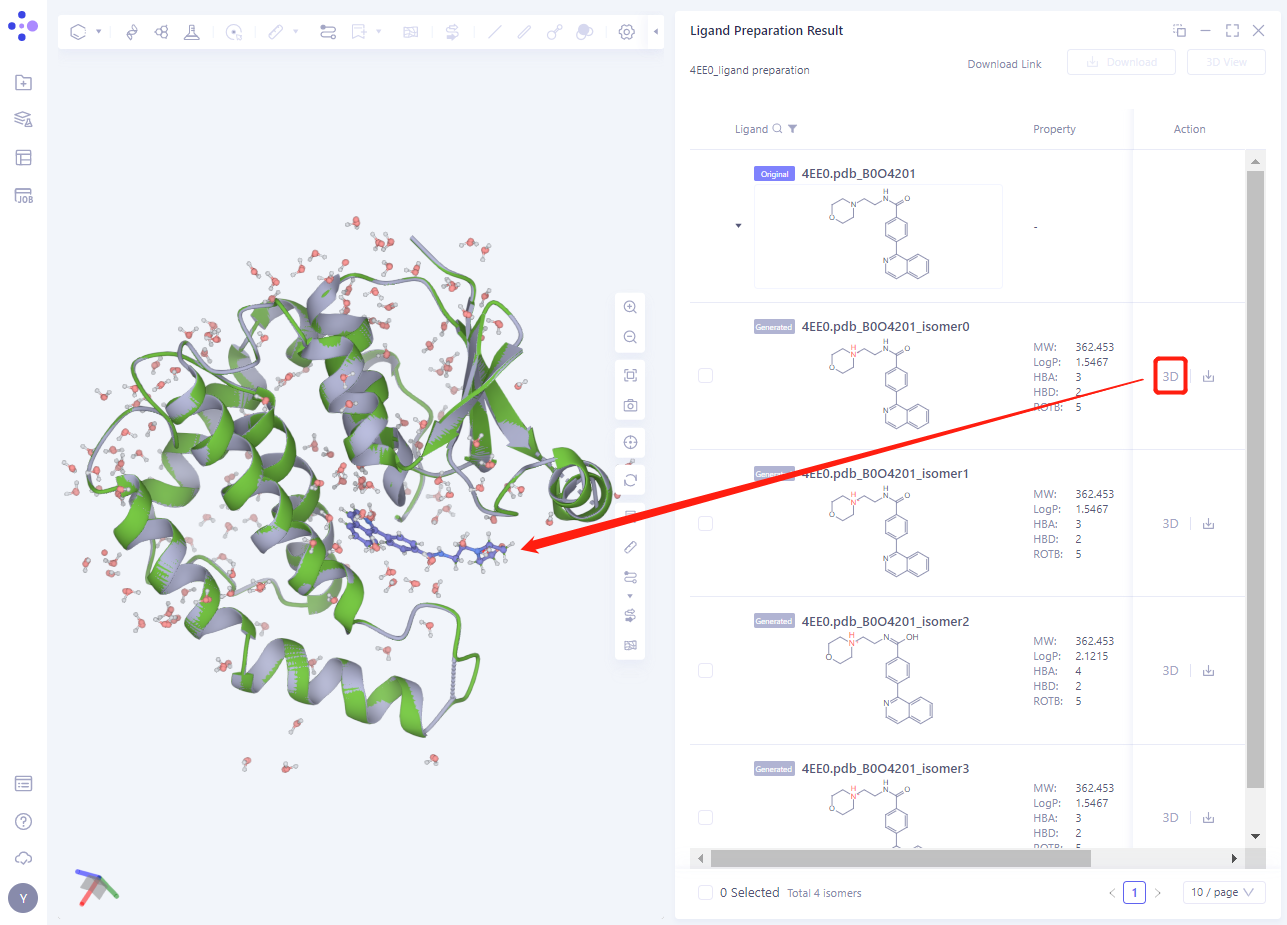
Task: Click the download icon for isomer1
Action: point(1208,523)
